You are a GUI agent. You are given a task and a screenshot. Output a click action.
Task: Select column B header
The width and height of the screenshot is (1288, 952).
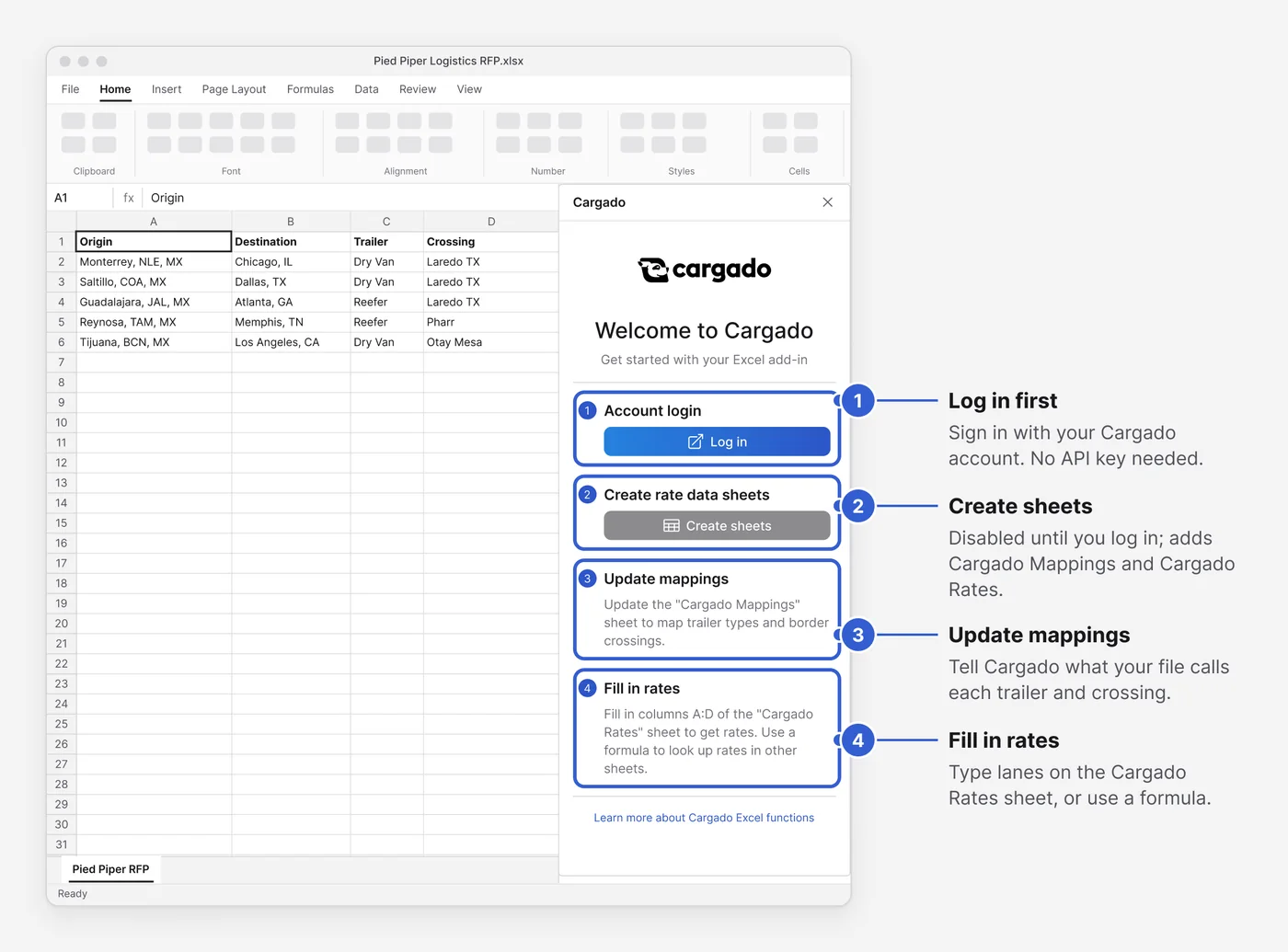pos(291,222)
